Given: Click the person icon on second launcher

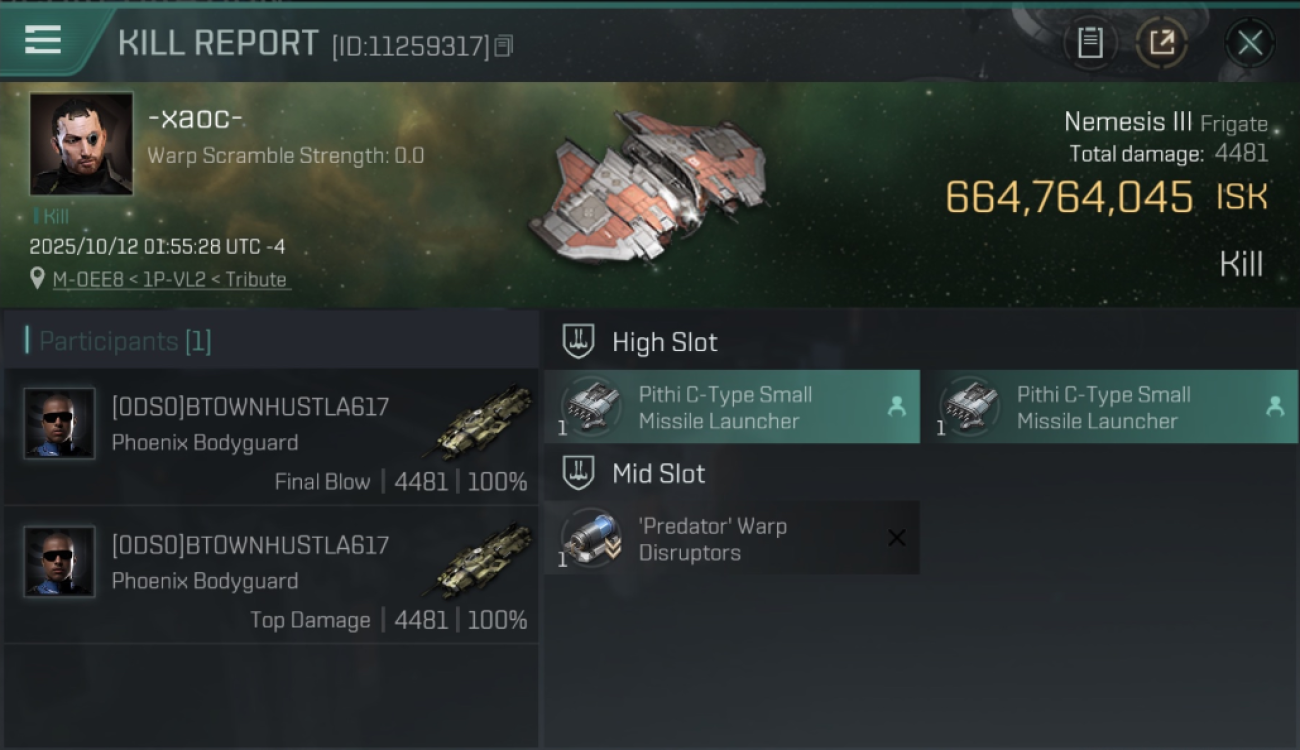Looking at the screenshot, I should point(1274,406).
